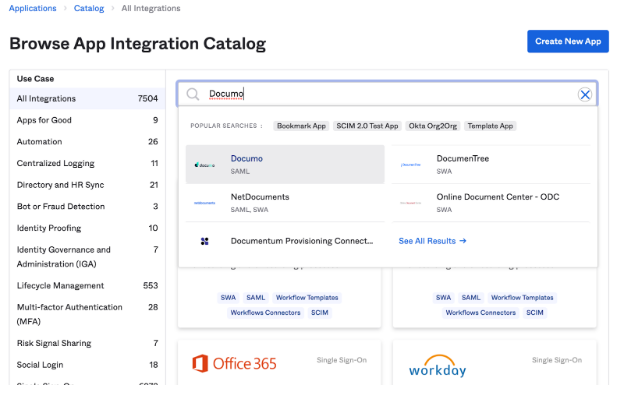This screenshot has width=618, height=403.
Task: Filter by Bot or Fraud Detection
Action: 87,207
